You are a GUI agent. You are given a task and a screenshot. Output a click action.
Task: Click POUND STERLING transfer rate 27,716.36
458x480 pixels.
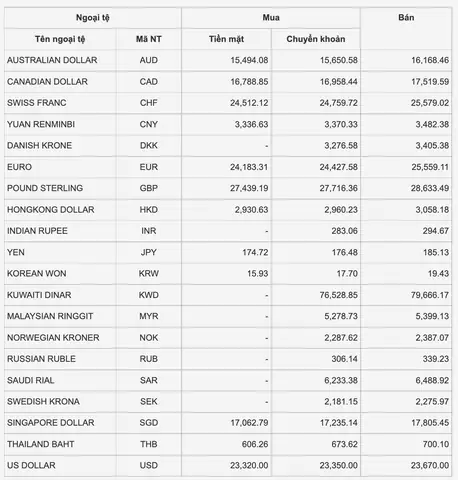click(x=339, y=188)
